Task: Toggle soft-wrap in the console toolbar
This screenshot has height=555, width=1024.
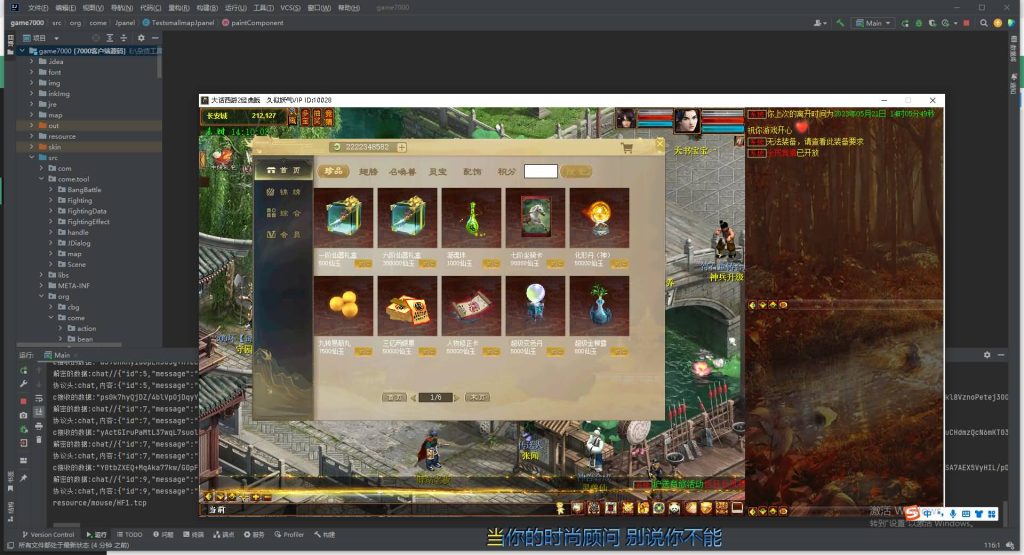Action: pyautogui.click(x=40, y=400)
